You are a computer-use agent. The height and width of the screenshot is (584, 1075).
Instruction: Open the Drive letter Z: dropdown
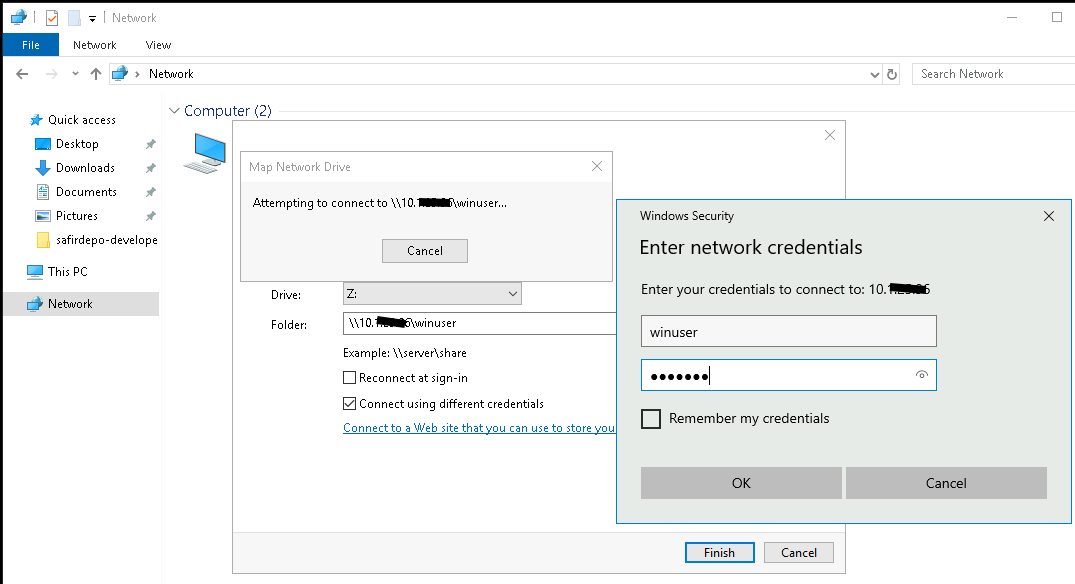(x=432, y=293)
